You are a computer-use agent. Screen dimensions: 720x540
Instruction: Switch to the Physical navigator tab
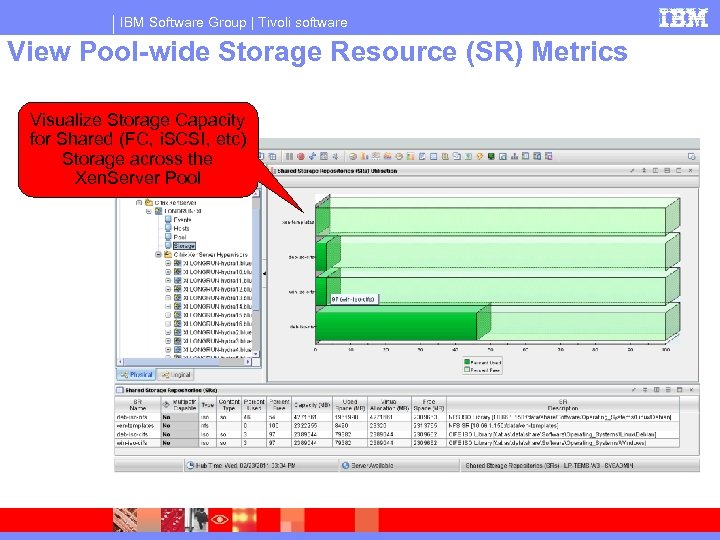click(136, 375)
